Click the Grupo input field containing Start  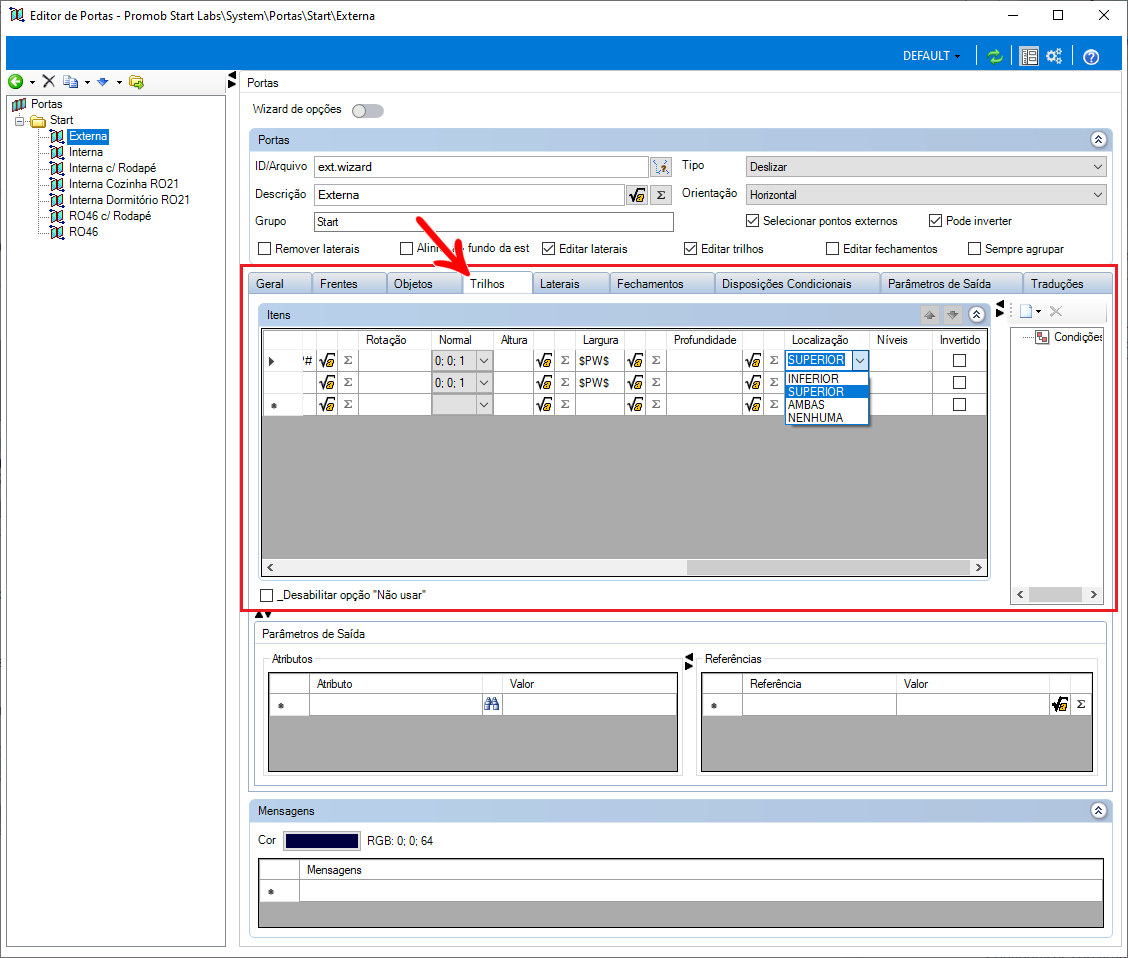[x=494, y=222]
